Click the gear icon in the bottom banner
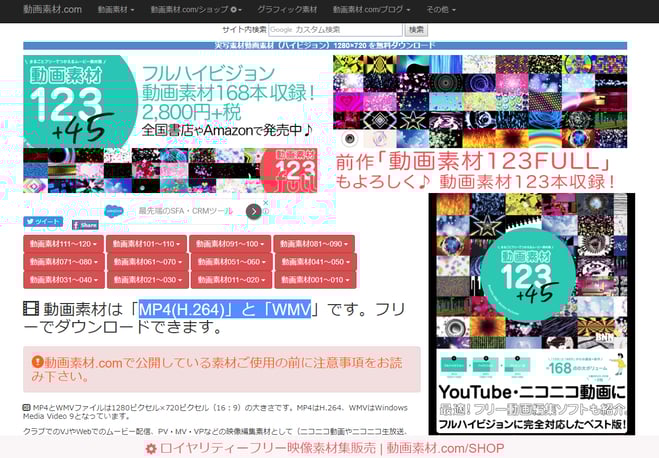 [151, 449]
